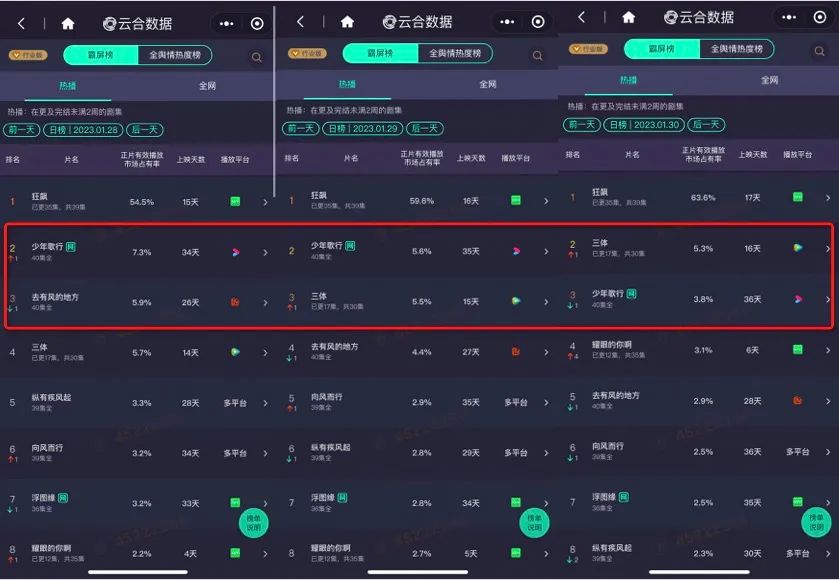Tap the green 榜单说明 floating button on middle screen
This screenshot has width=839, height=580.
click(x=535, y=521)
